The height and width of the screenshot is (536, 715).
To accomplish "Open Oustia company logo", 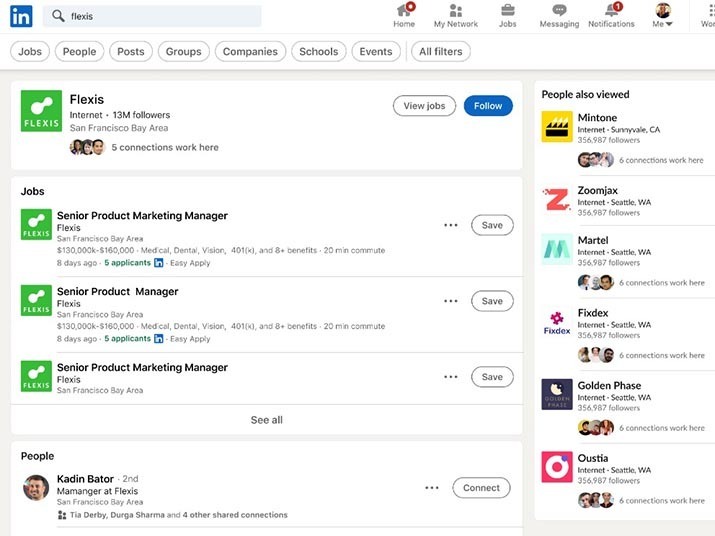I will point(557,467).
